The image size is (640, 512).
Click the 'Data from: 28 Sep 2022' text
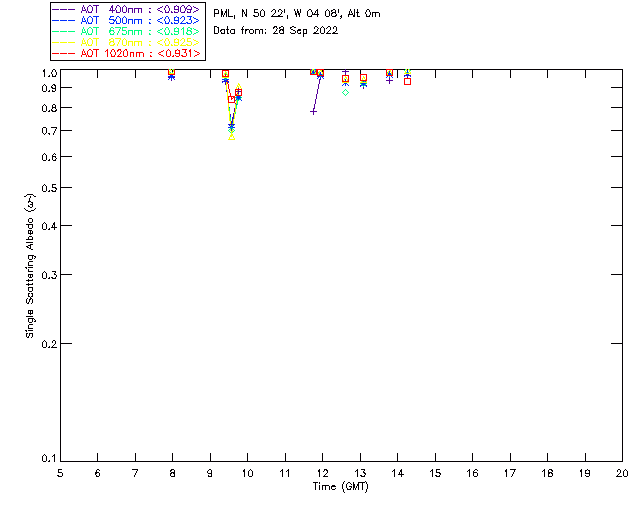[276, 31]
